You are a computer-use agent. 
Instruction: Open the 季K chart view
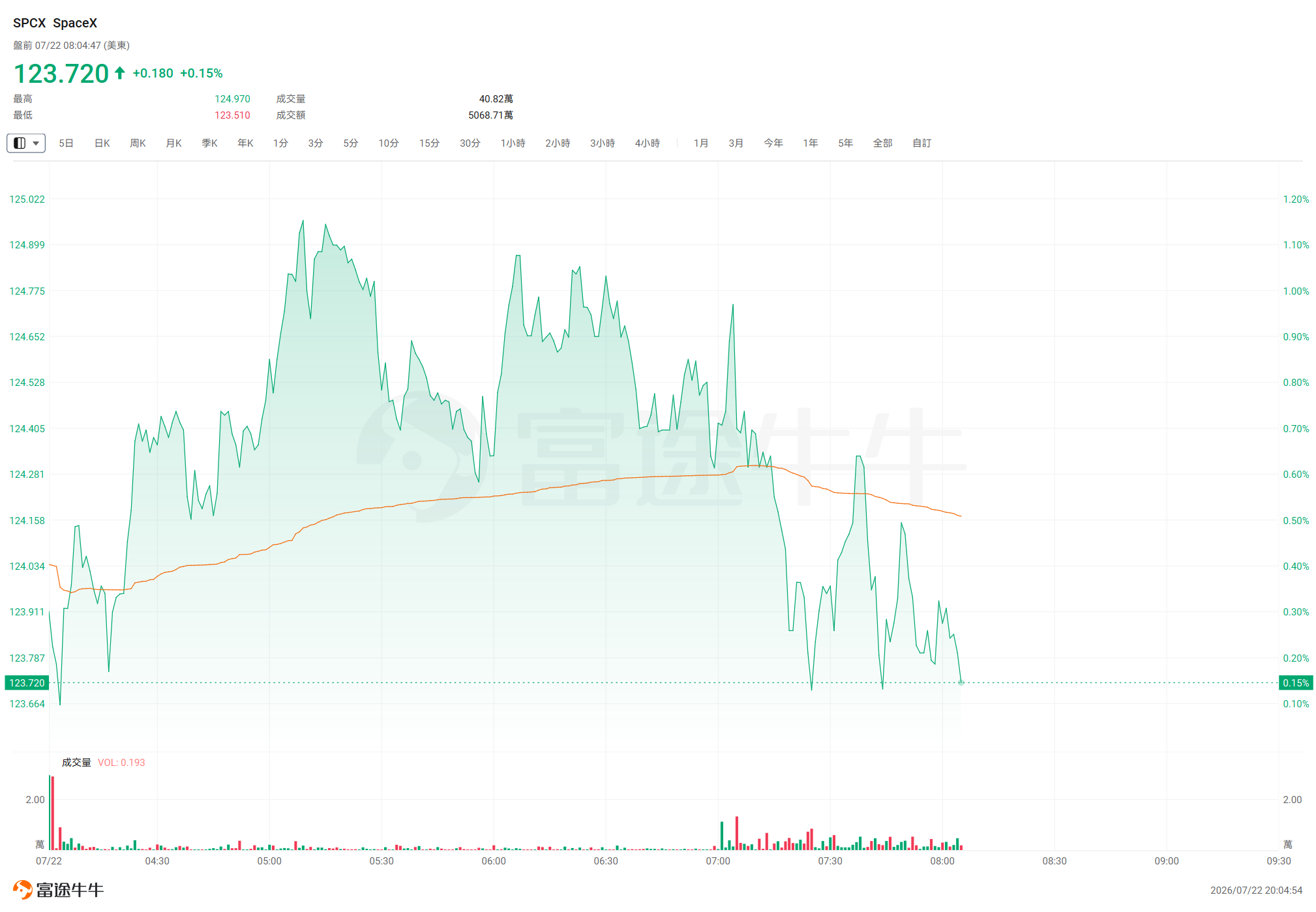coord(209,143)
